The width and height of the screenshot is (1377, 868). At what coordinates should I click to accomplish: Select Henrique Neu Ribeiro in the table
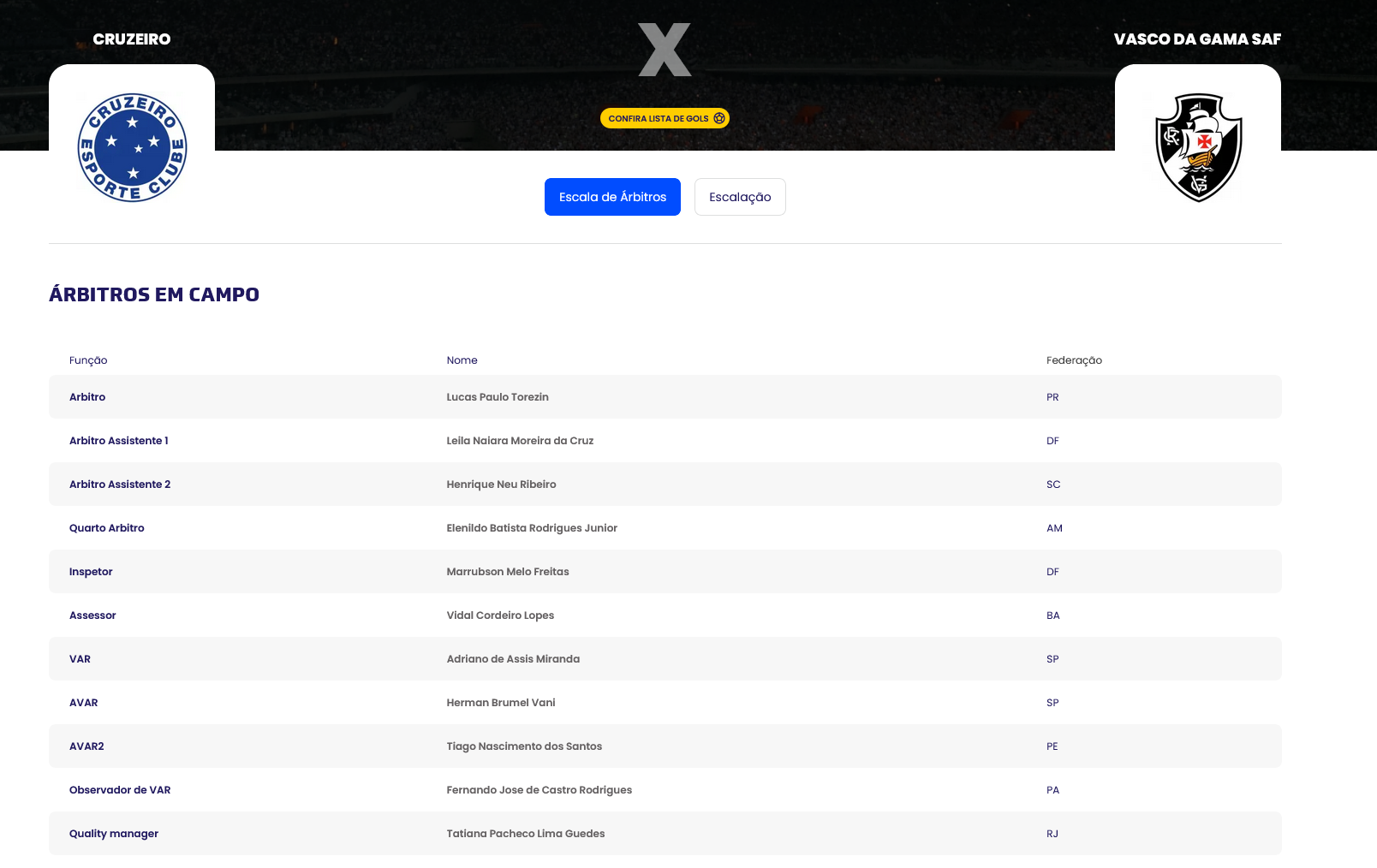501,485
